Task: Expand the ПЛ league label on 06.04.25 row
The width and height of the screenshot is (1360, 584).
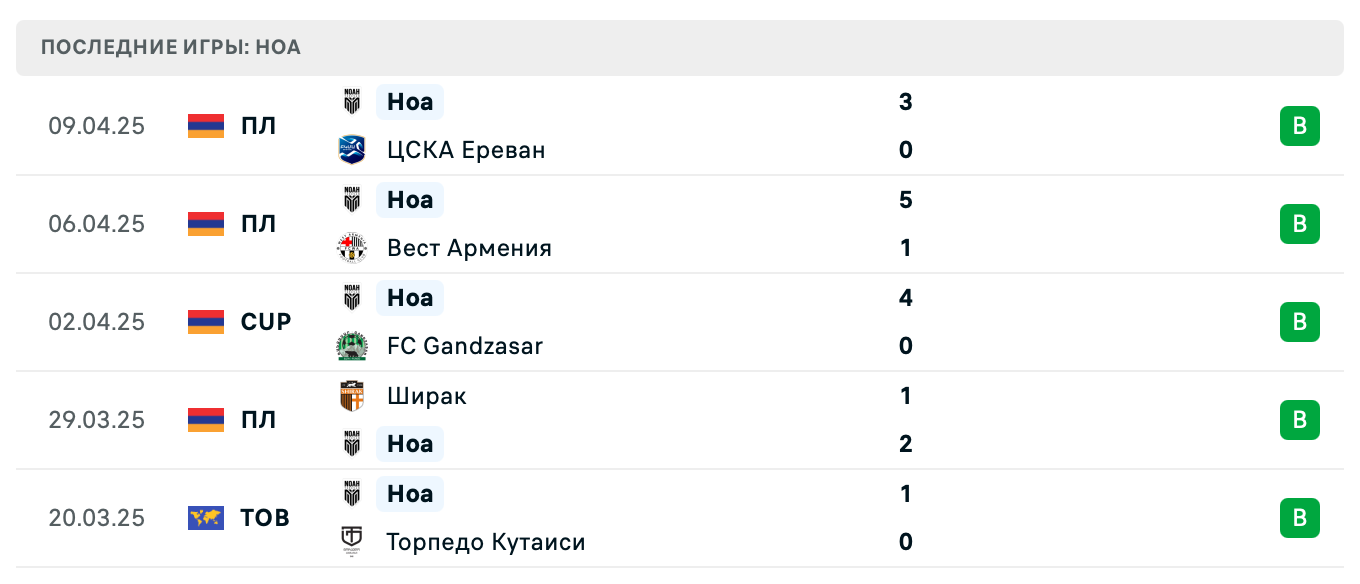Action: tap(260, 223)
